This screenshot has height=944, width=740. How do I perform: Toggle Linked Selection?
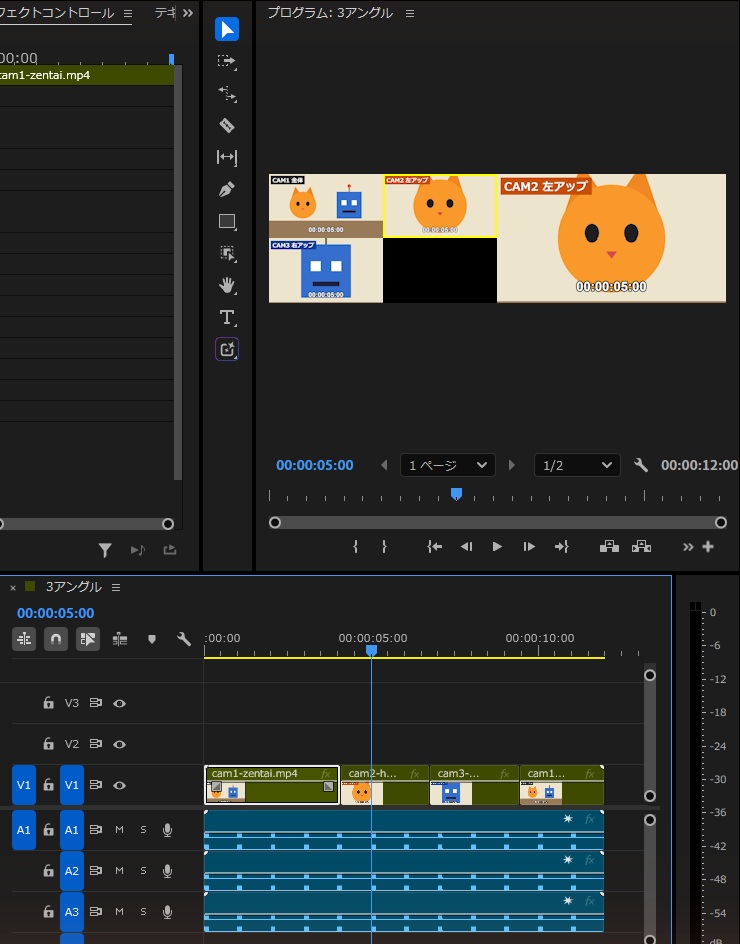pos(88,639)
